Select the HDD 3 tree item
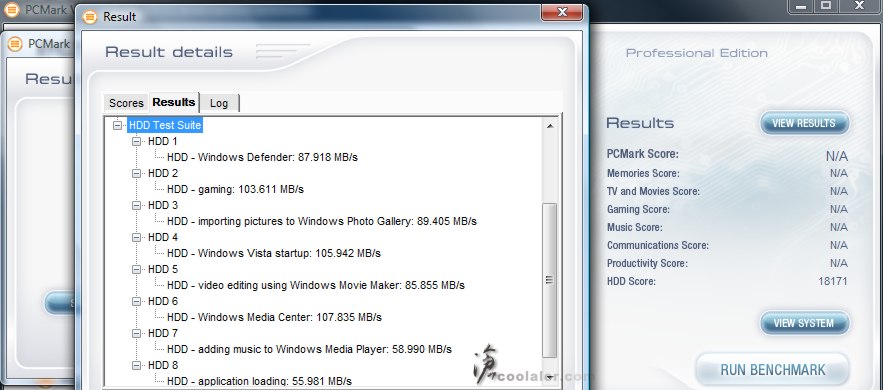The image size is (883, 390). point(163,205)
